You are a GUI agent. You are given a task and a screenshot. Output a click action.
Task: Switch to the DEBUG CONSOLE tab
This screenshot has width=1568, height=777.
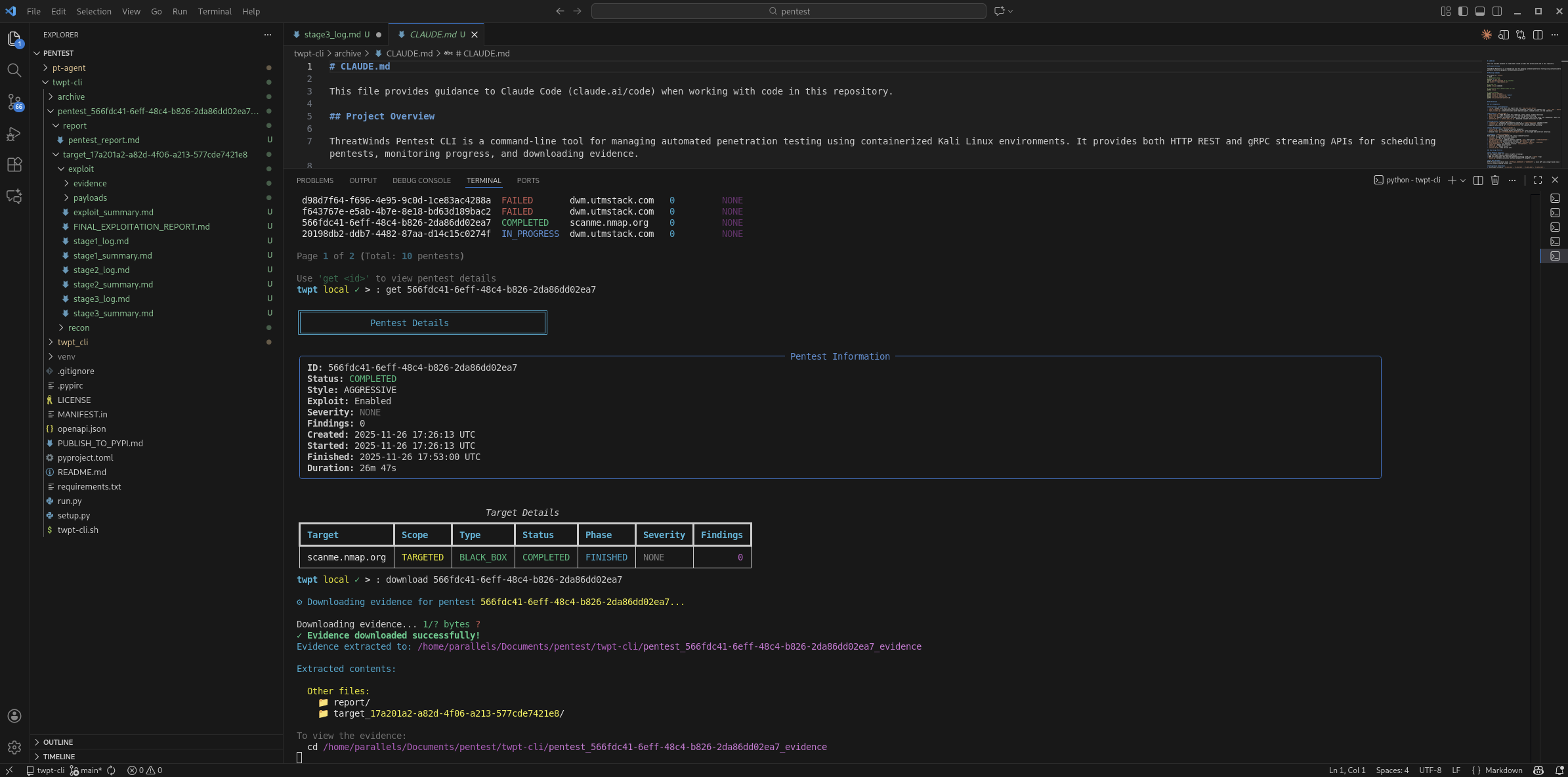(x=421, y=180)
